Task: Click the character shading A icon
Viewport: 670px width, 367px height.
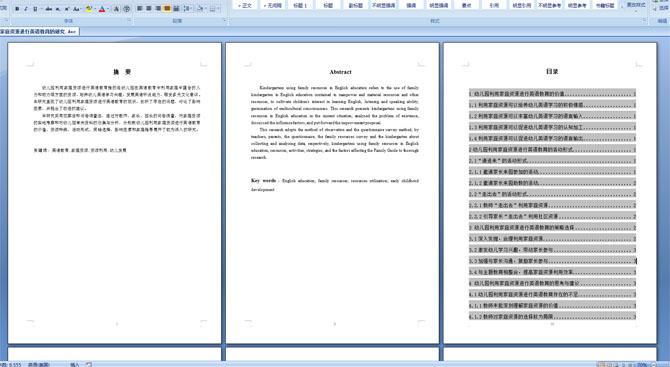Action: click(116, 9)
